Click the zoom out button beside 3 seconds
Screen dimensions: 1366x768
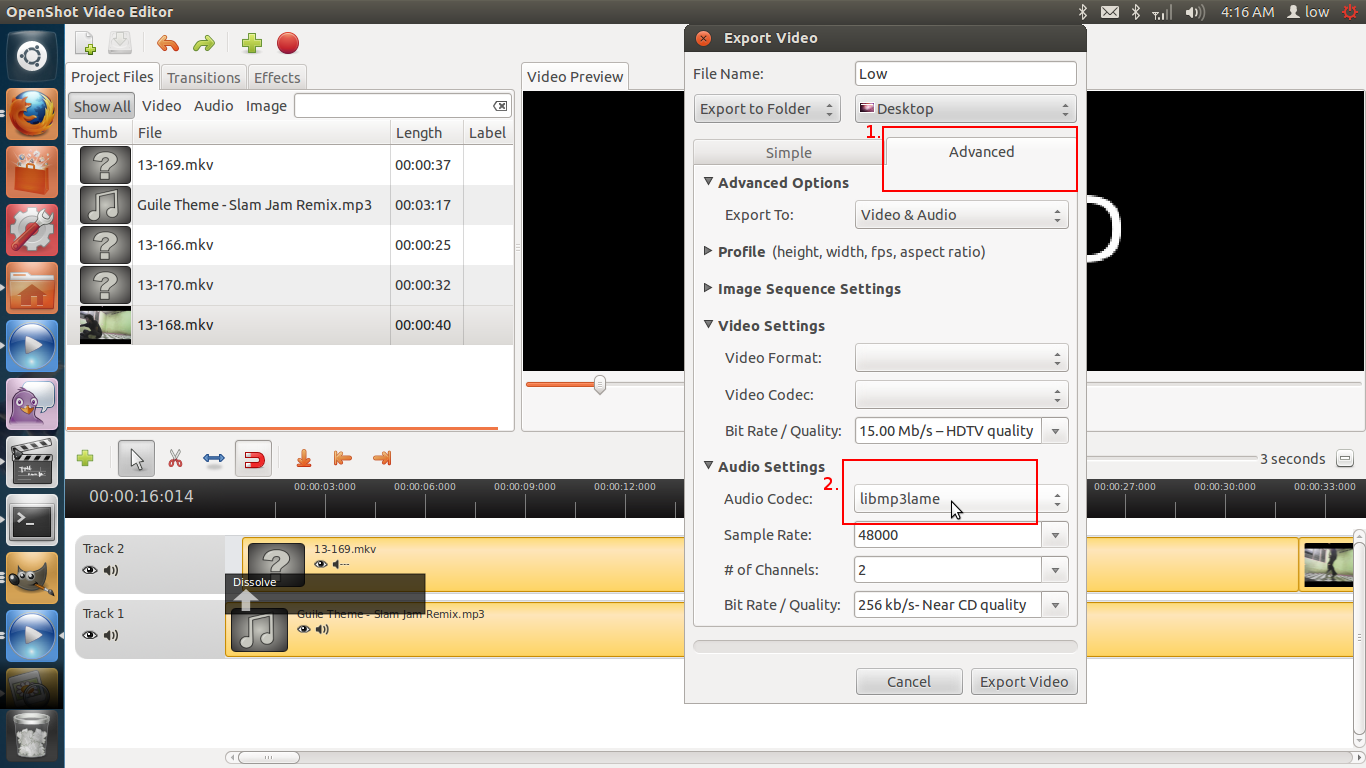tap(1345, 459)
